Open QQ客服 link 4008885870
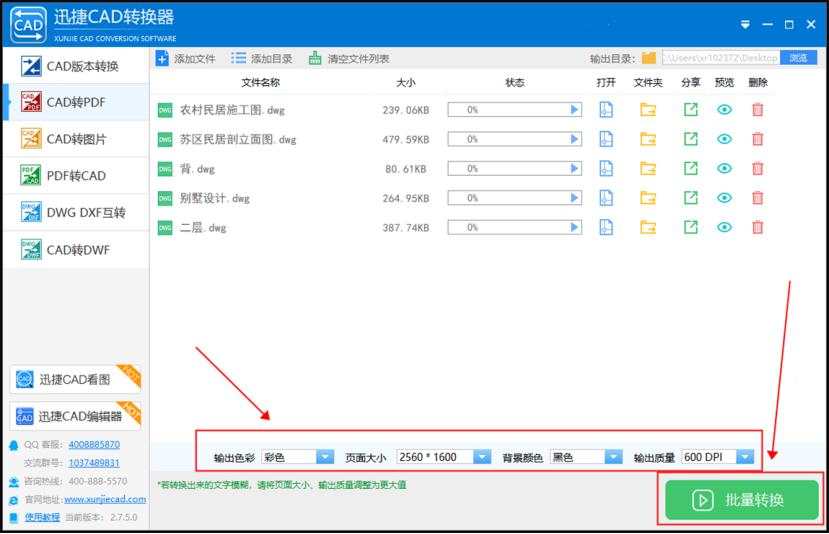829x534 pixels. tap(94, 445)
